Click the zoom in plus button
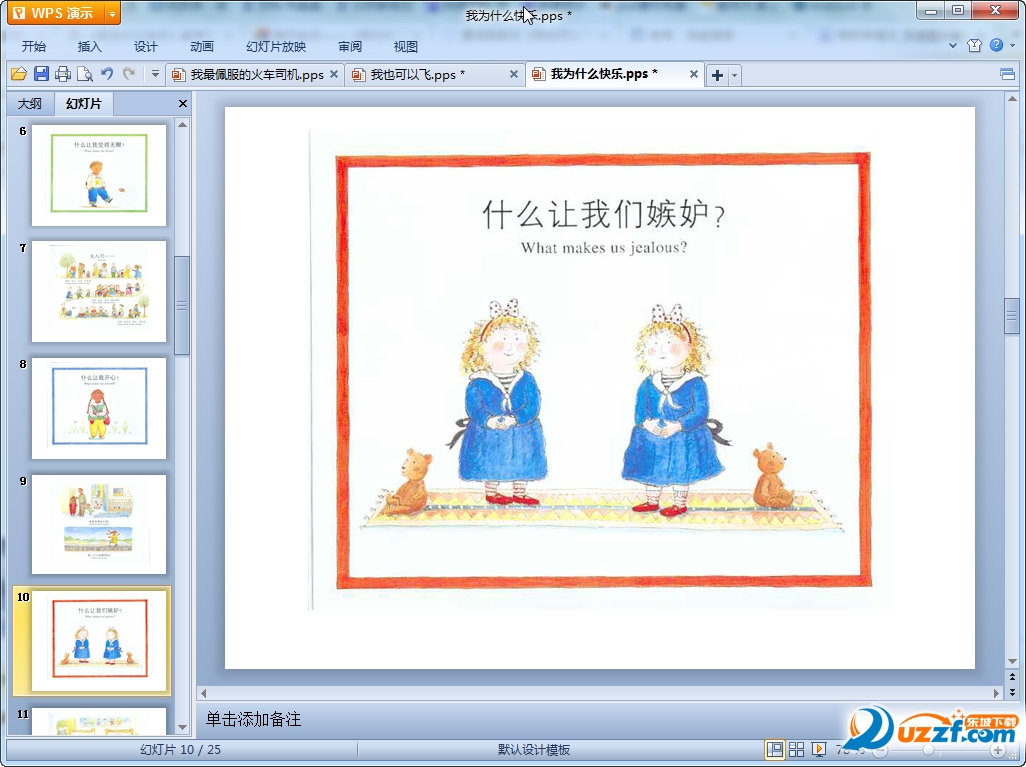Viewport: 1026px width, 767px height. pyautogui.click(x=997, y=750)
